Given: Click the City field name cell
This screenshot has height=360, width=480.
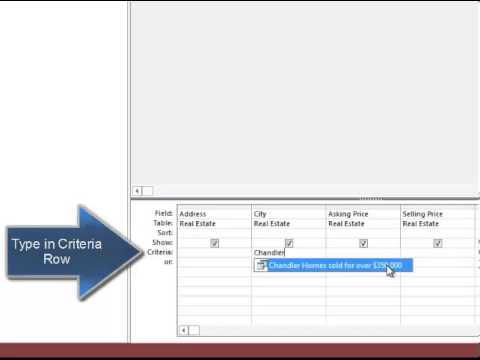Looking at the screenshot, I should 289,214.
